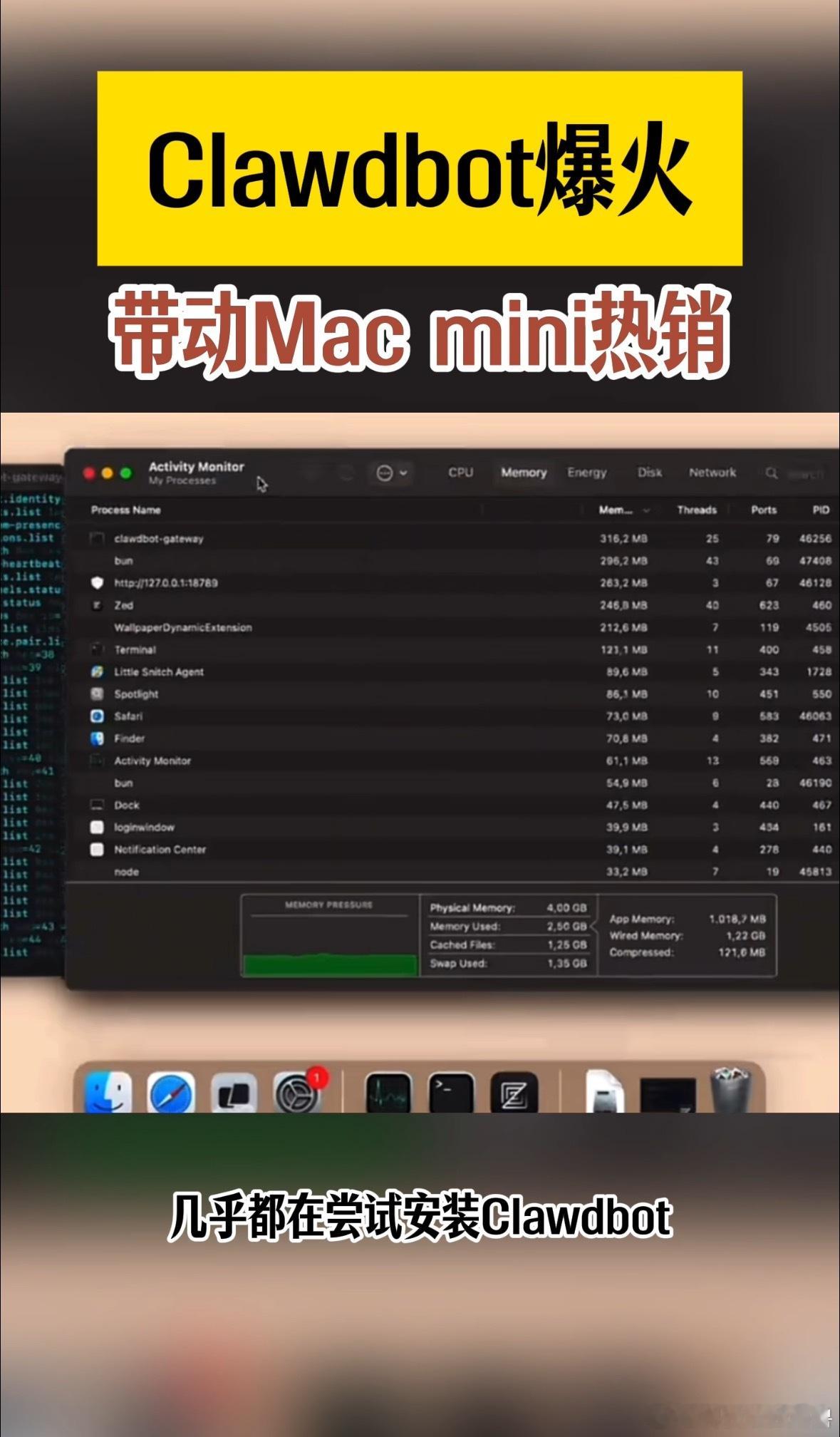This screenshot has height=1437, width=840.
Task: Select the bun process using 296,2 MB
Action: pos(123,561)
